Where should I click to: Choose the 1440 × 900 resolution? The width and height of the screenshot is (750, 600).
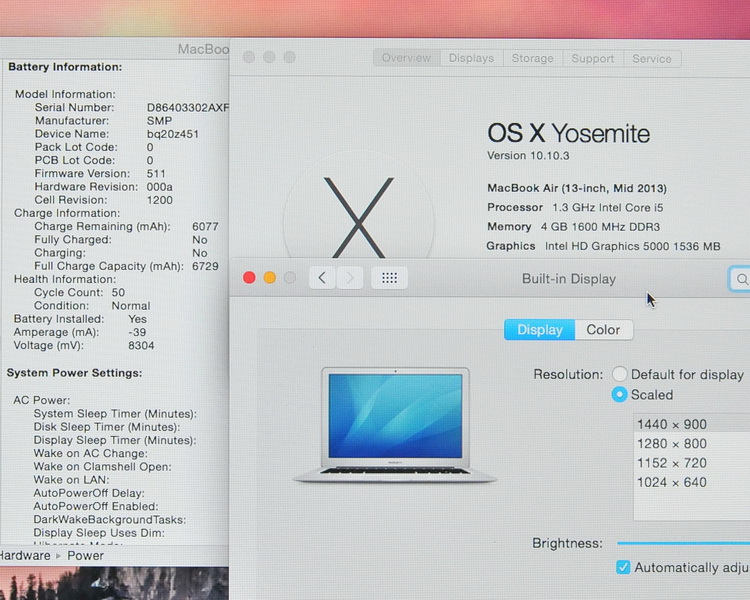pyautogui.click(x=692, y=424)
